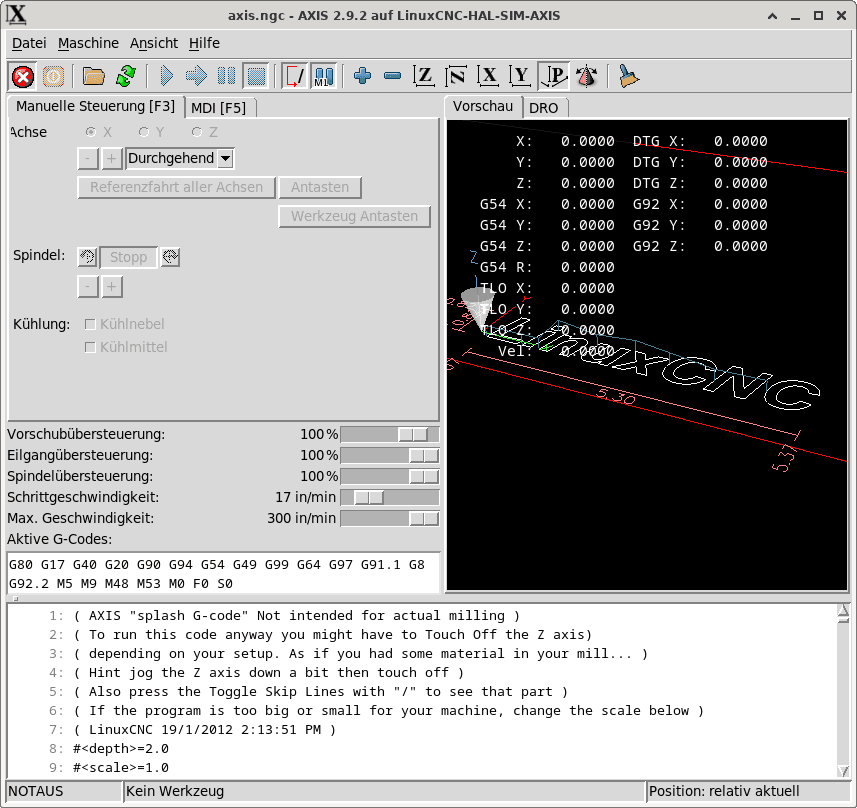Viewport: 857px width, 808px height.
Task: Click the Antasten button
Action: [320, 187]
